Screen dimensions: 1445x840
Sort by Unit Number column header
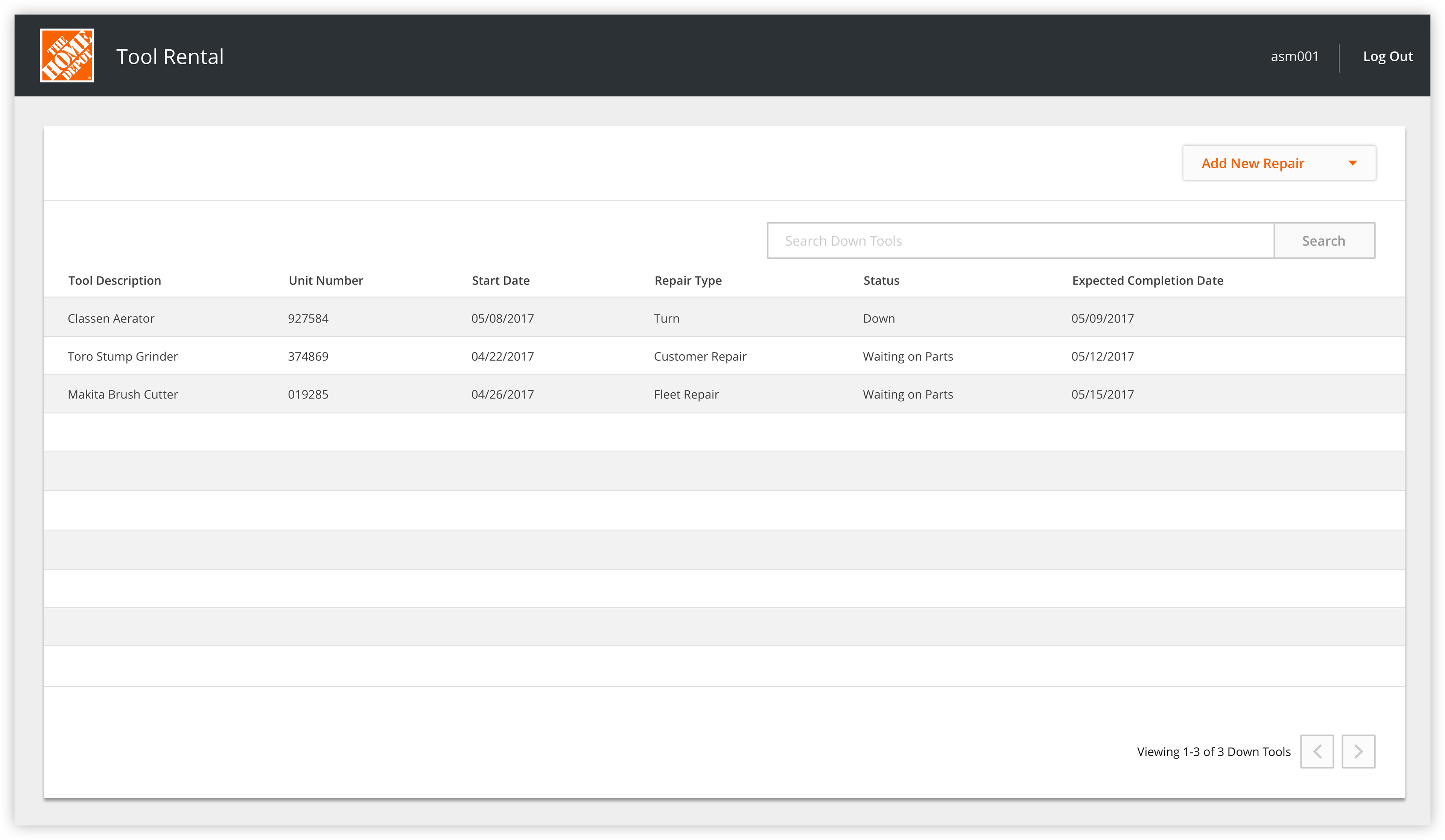coord(326,280)
